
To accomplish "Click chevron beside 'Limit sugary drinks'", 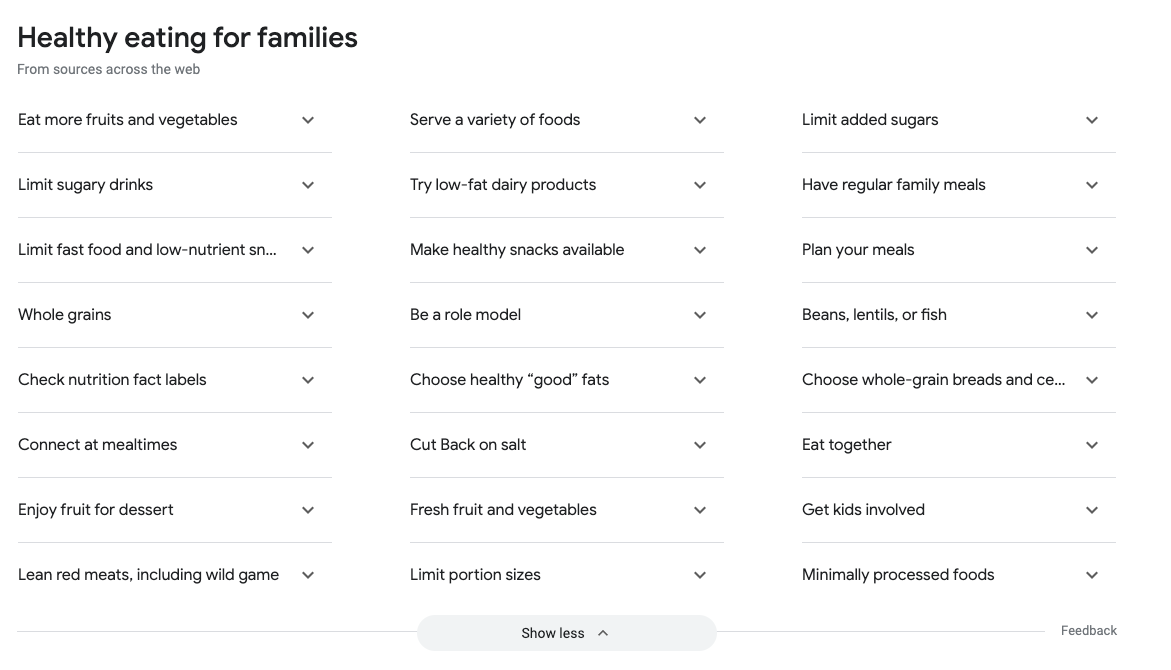I will 308,185.
